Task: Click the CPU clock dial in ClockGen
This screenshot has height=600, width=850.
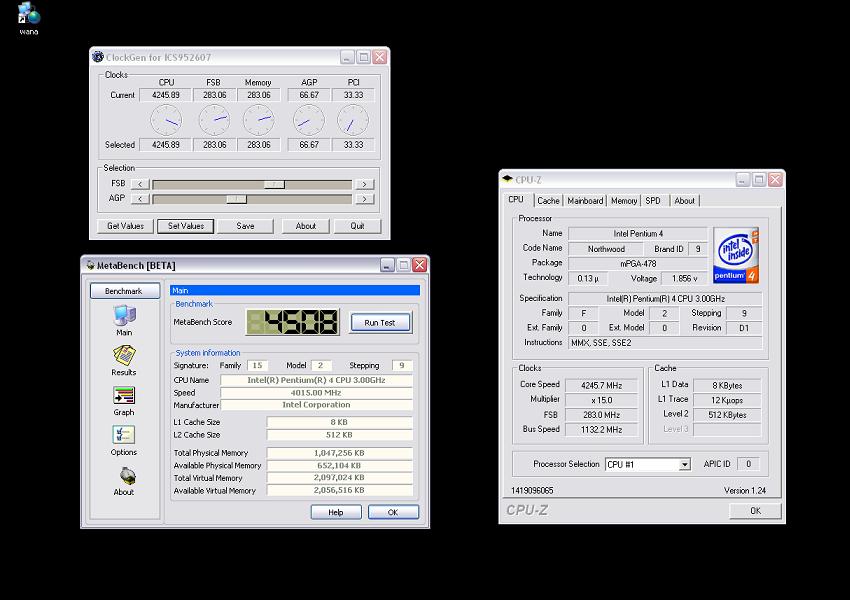Action: [166, 120]
